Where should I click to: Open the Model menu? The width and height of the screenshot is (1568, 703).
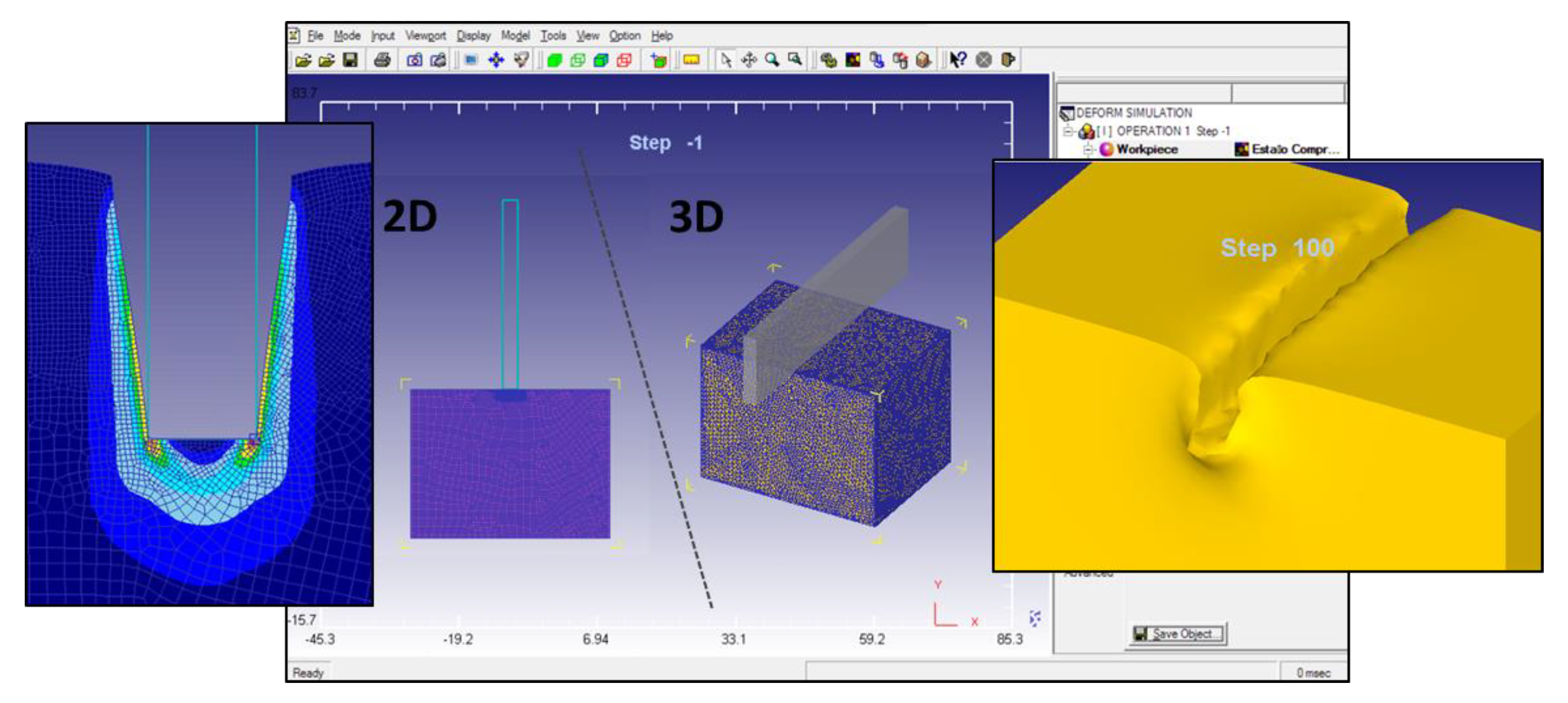515,35
